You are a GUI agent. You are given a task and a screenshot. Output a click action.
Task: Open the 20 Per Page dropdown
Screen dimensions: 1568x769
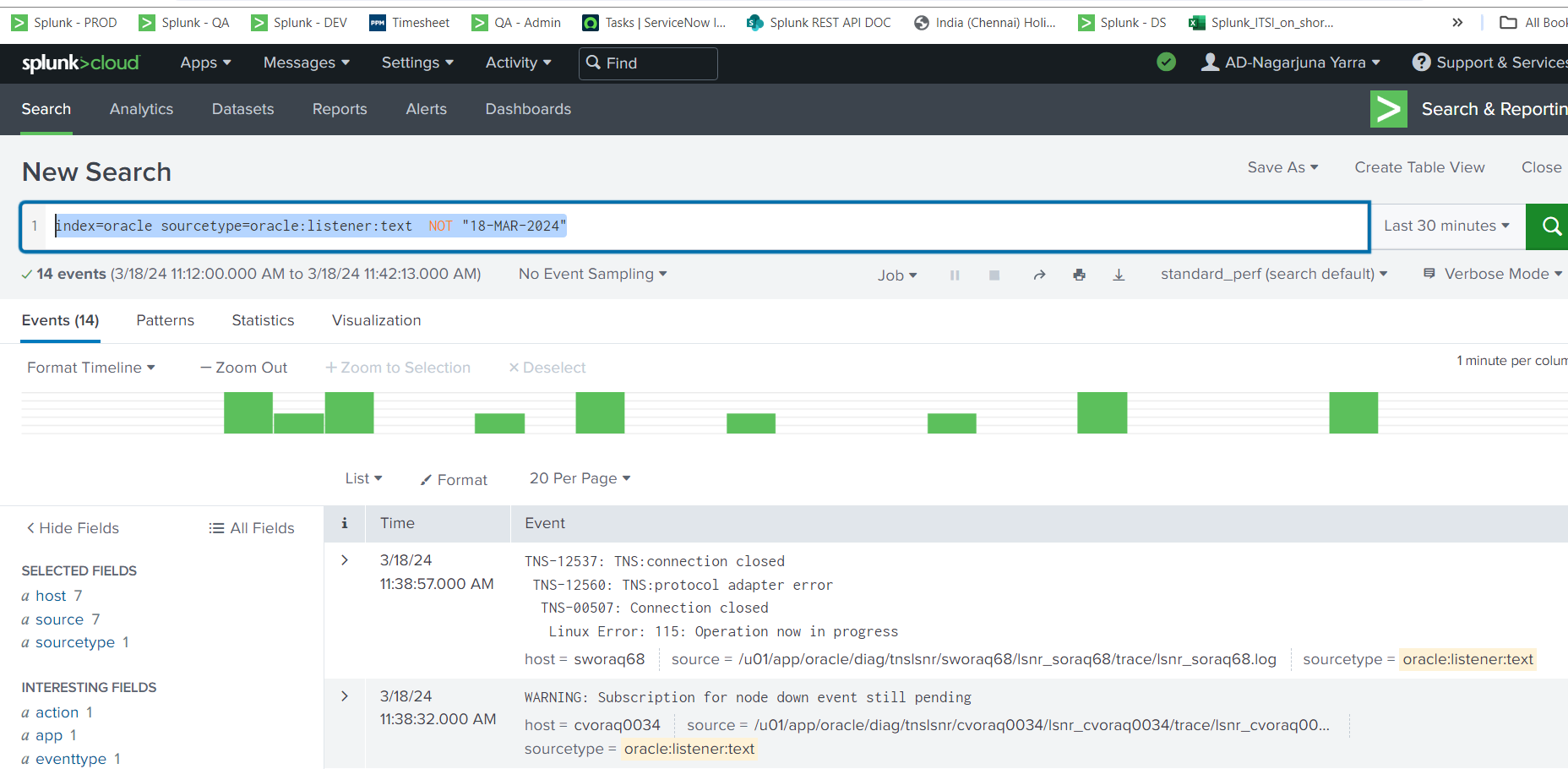tap(579, 478)
